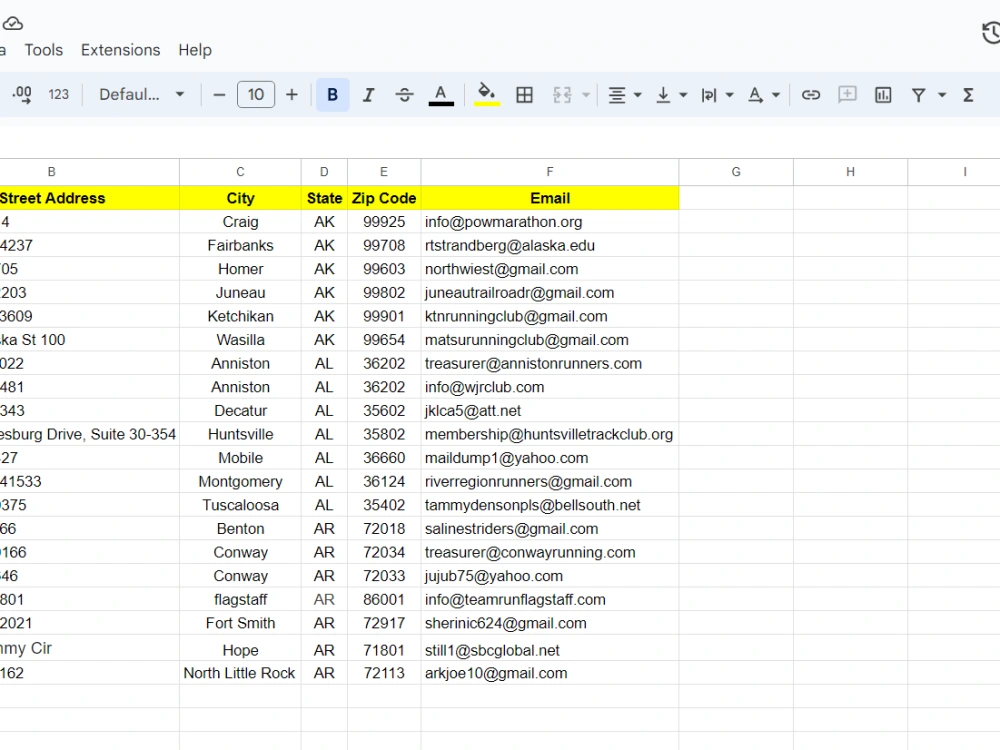Select column E header

click(x=384, y=172)
